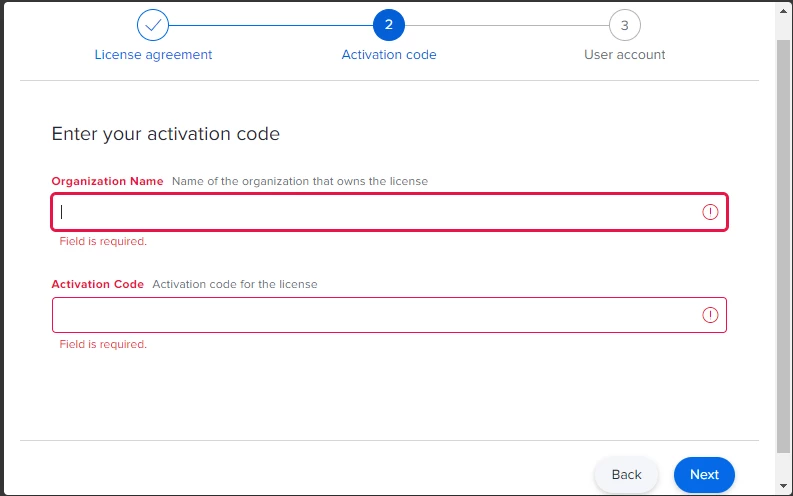Click the License agreement checkmark step circle
This screenshot has width=793, height=496.
click(153, 25)
